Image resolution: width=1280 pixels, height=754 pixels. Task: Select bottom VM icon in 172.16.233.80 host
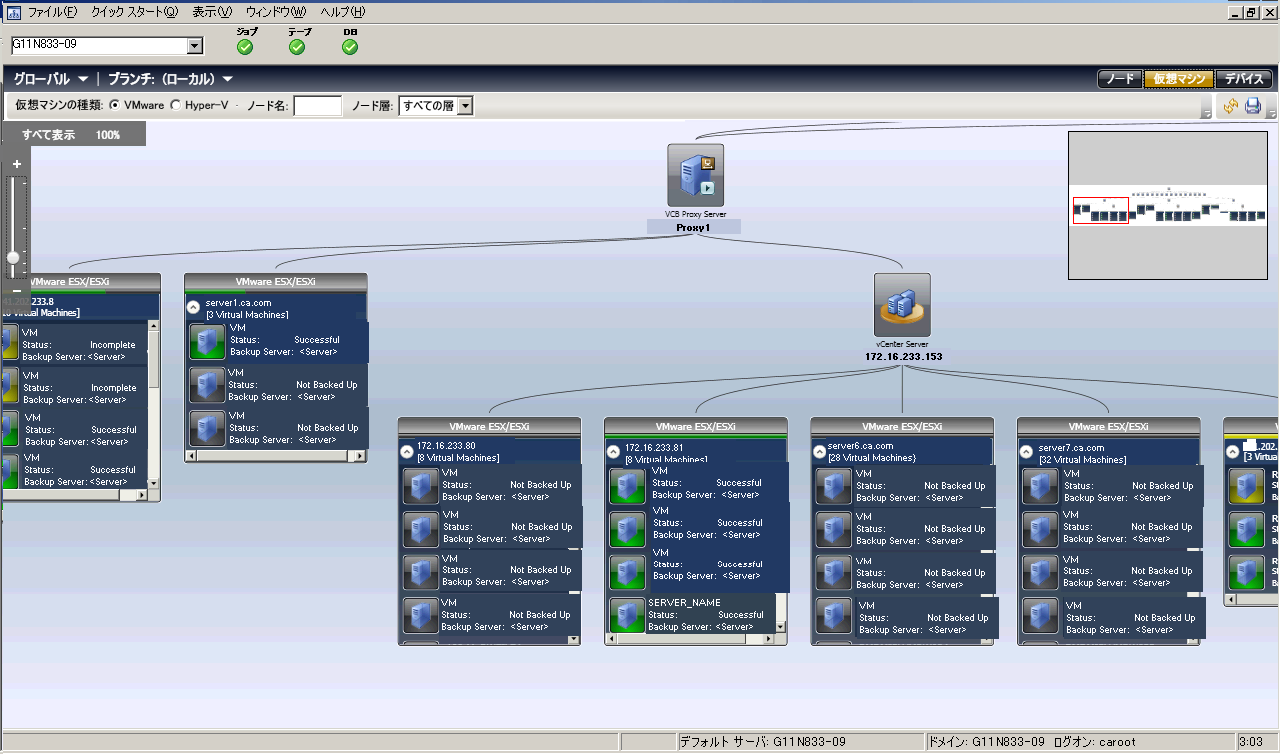click(421, 616)
